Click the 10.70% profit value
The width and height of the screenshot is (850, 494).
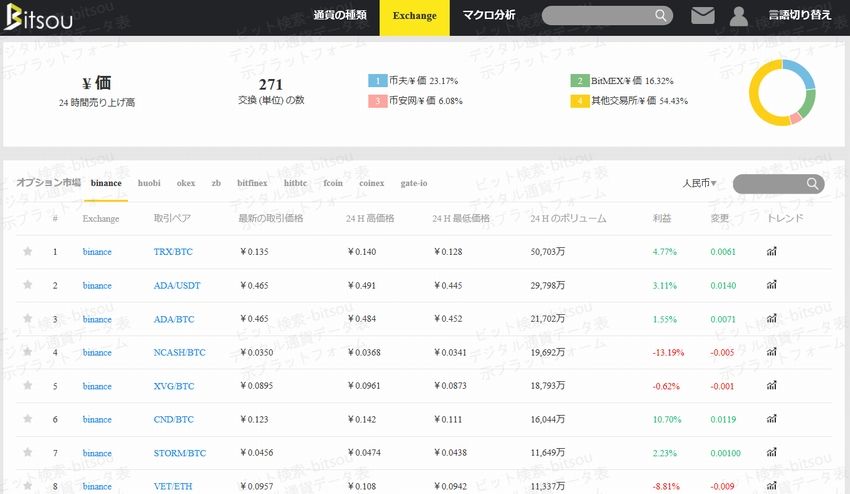tap(667, 419)
